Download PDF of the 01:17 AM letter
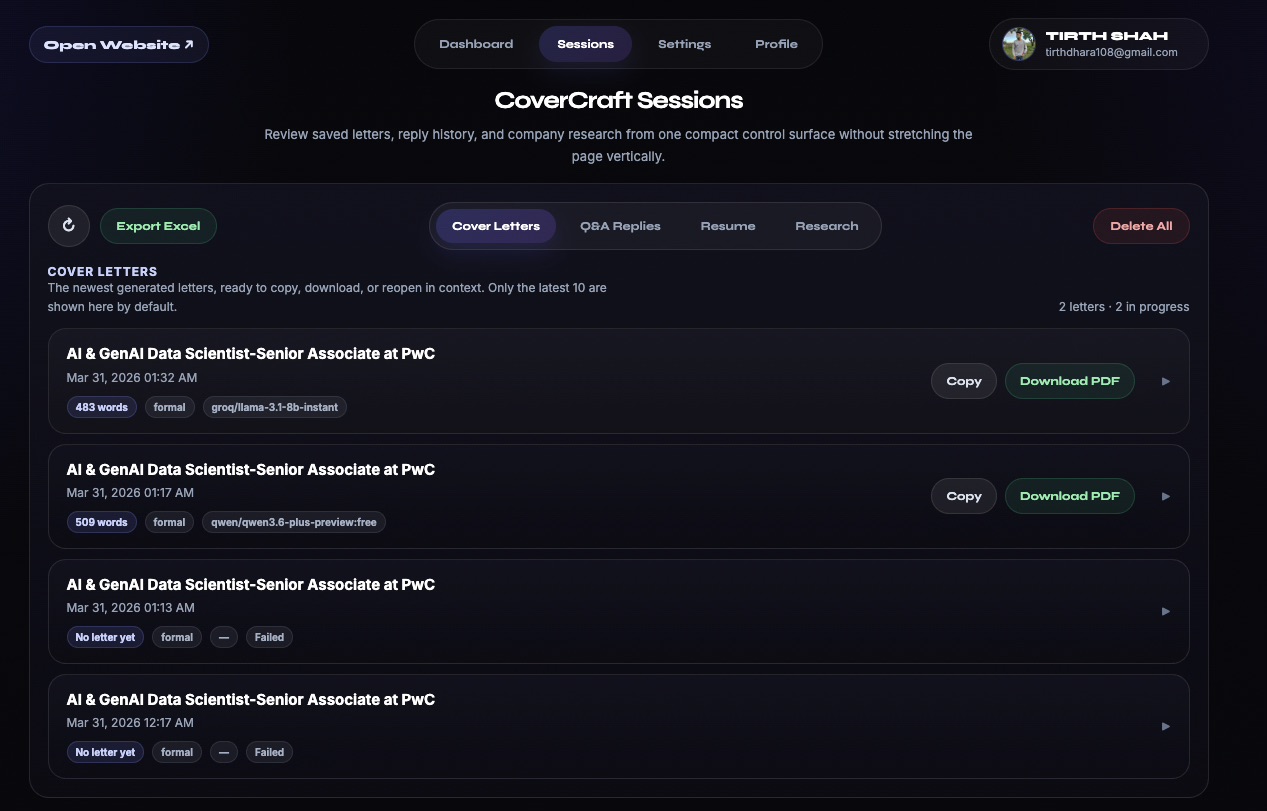Viewport: 1267px width, 811px height. (x=1069, y=496)
